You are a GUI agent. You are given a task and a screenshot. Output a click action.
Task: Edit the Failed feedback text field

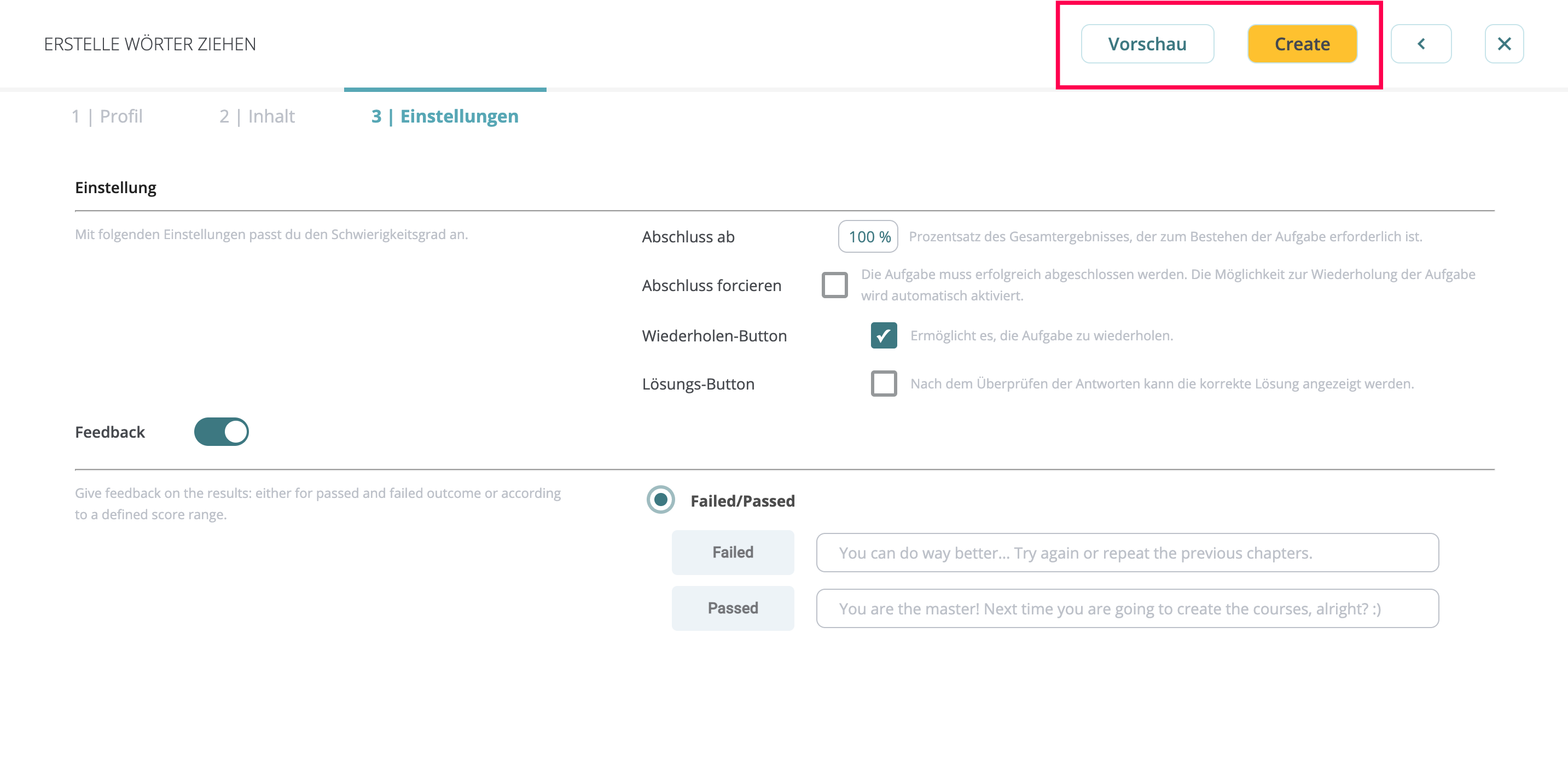coord(1127,552)
